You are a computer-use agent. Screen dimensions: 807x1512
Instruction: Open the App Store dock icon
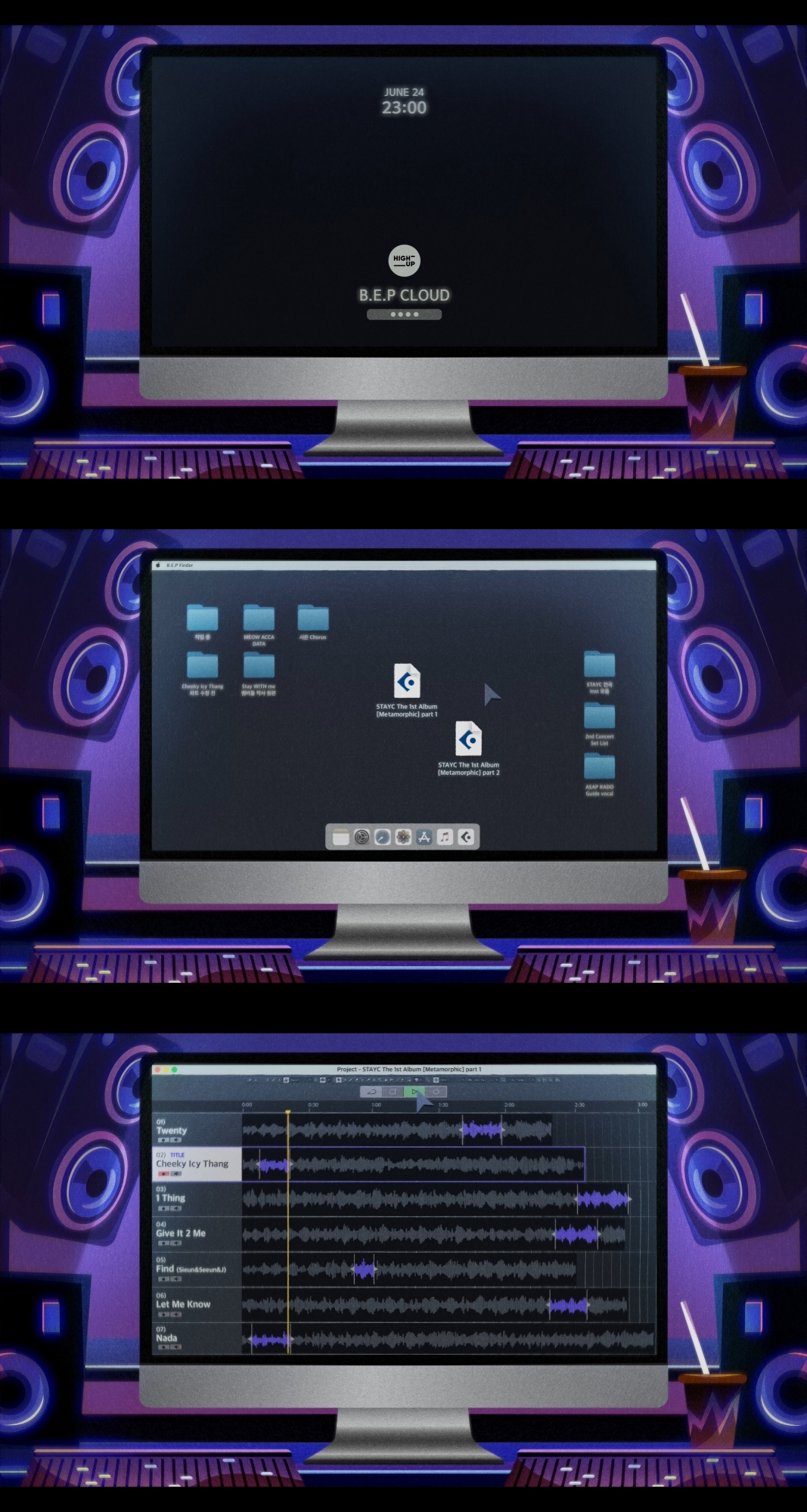(424, 837)
